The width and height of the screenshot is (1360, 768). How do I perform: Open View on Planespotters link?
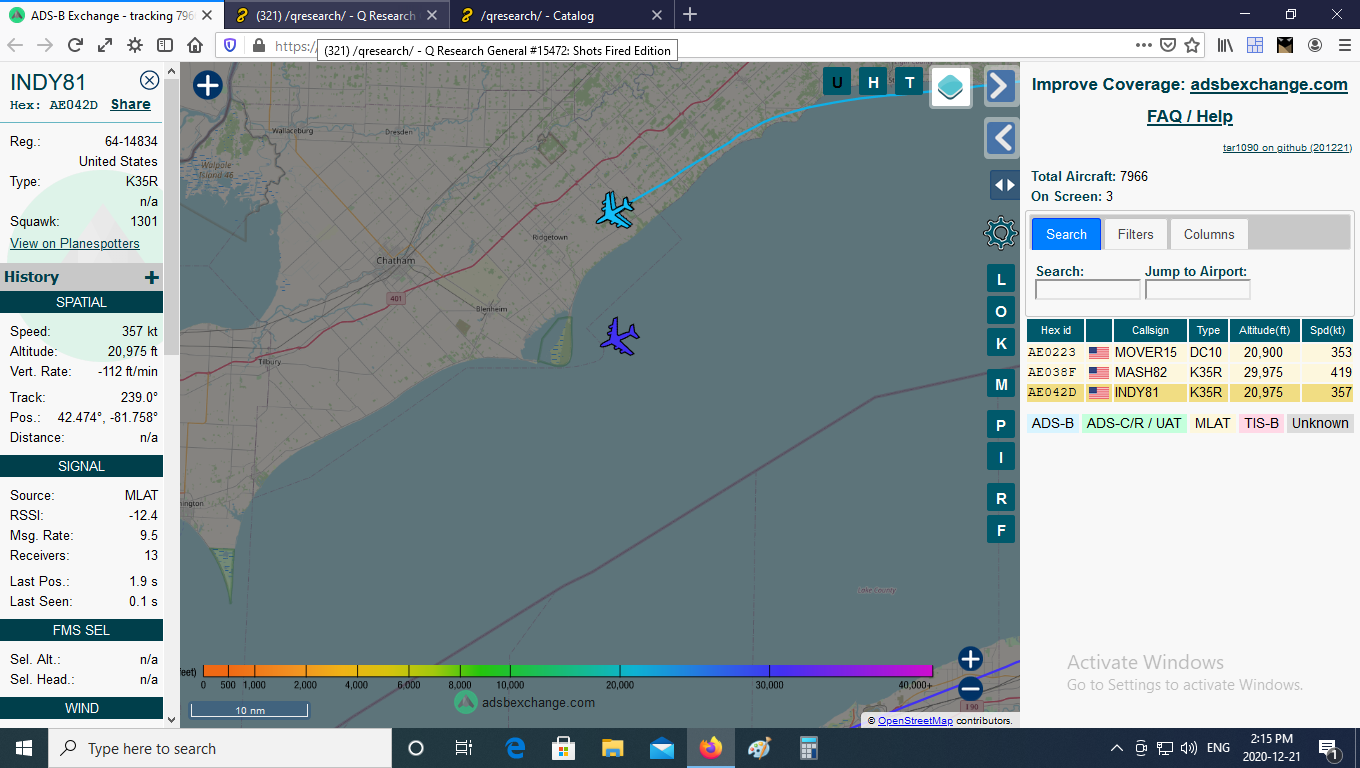75,243
